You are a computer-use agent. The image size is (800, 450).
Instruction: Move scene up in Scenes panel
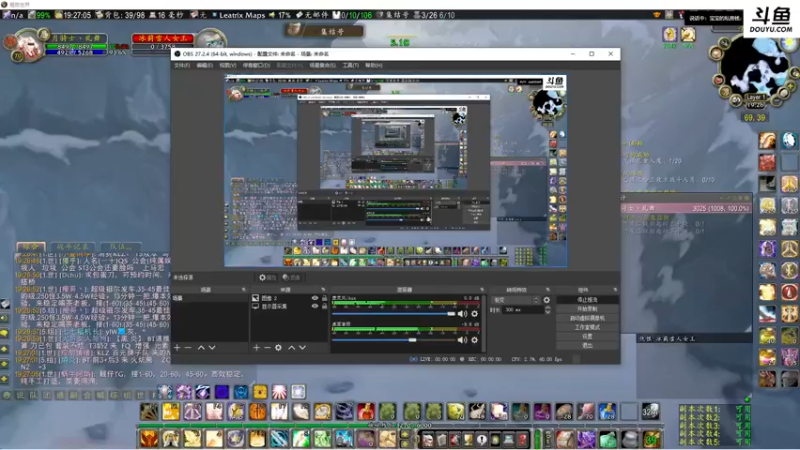(x=201, y=347)
